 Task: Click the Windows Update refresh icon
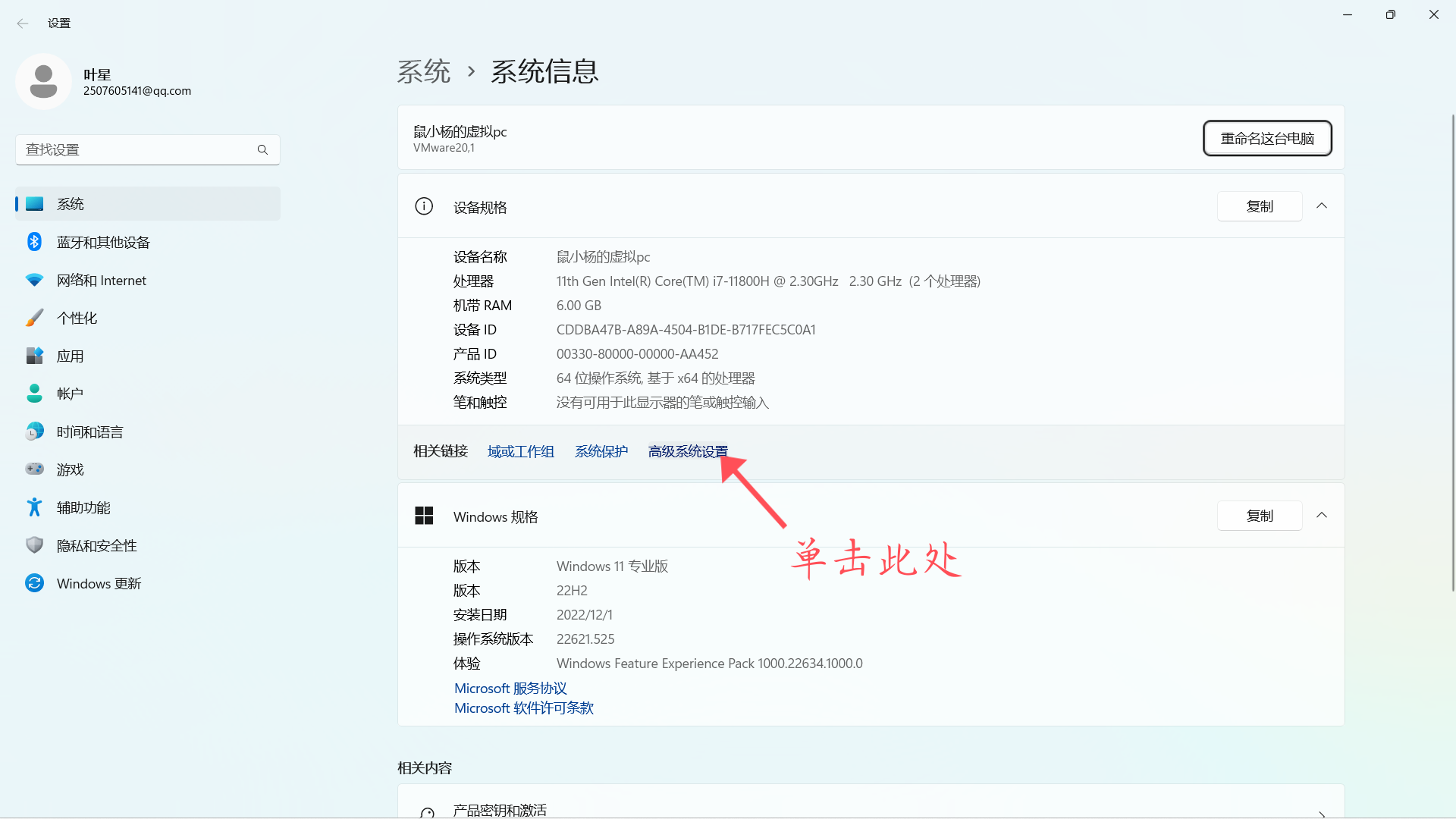(34, 583)
